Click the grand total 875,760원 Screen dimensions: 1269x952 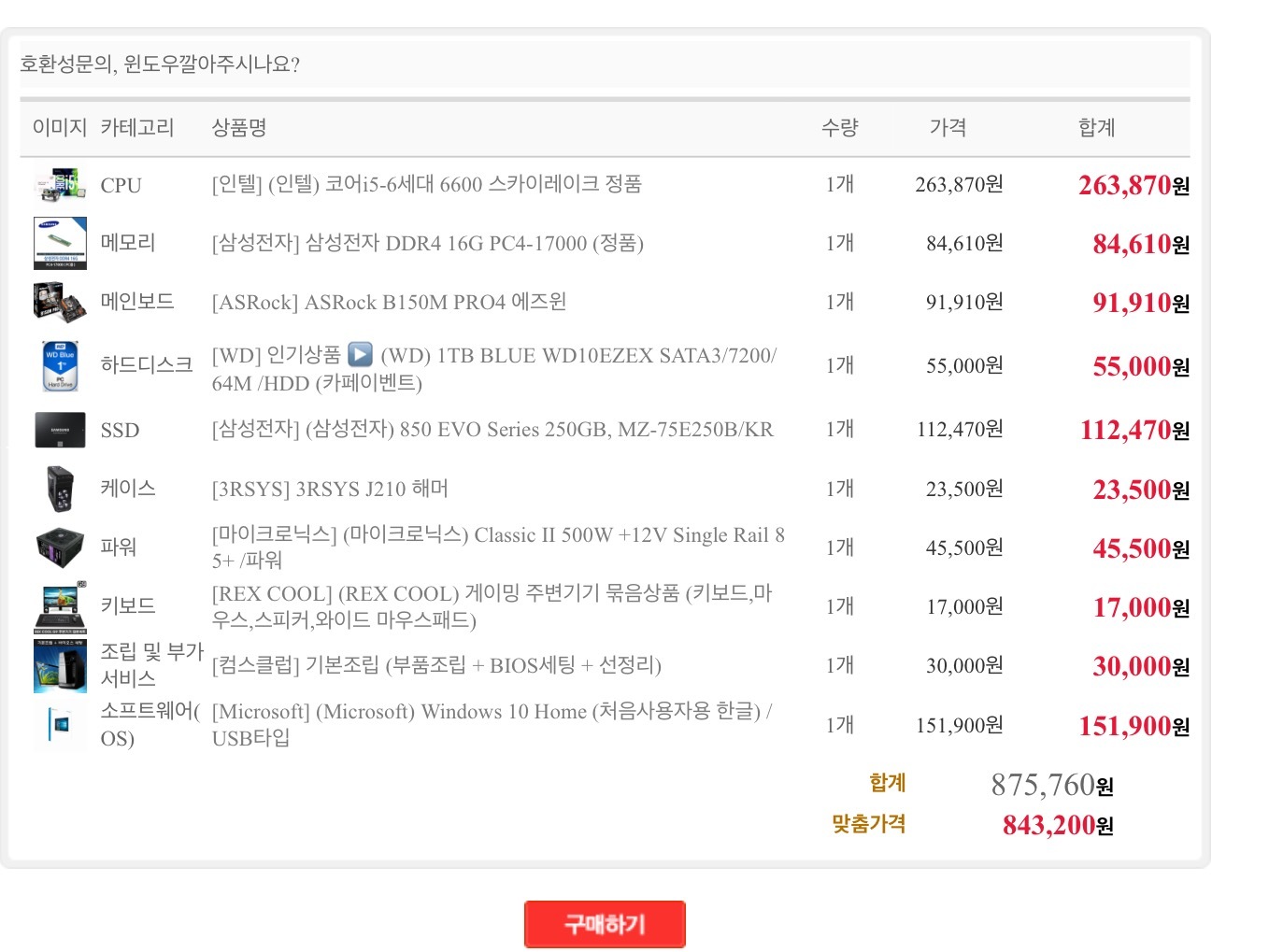(1052, 785)
